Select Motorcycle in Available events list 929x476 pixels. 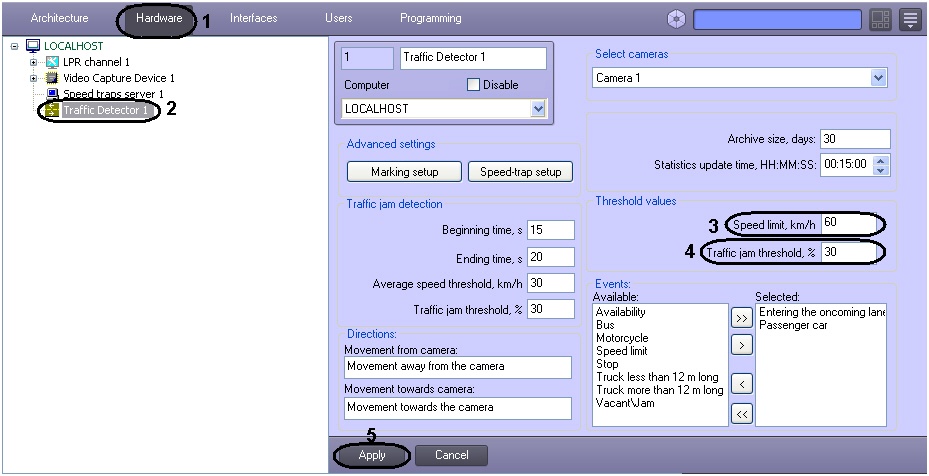(x=622, y=338)
